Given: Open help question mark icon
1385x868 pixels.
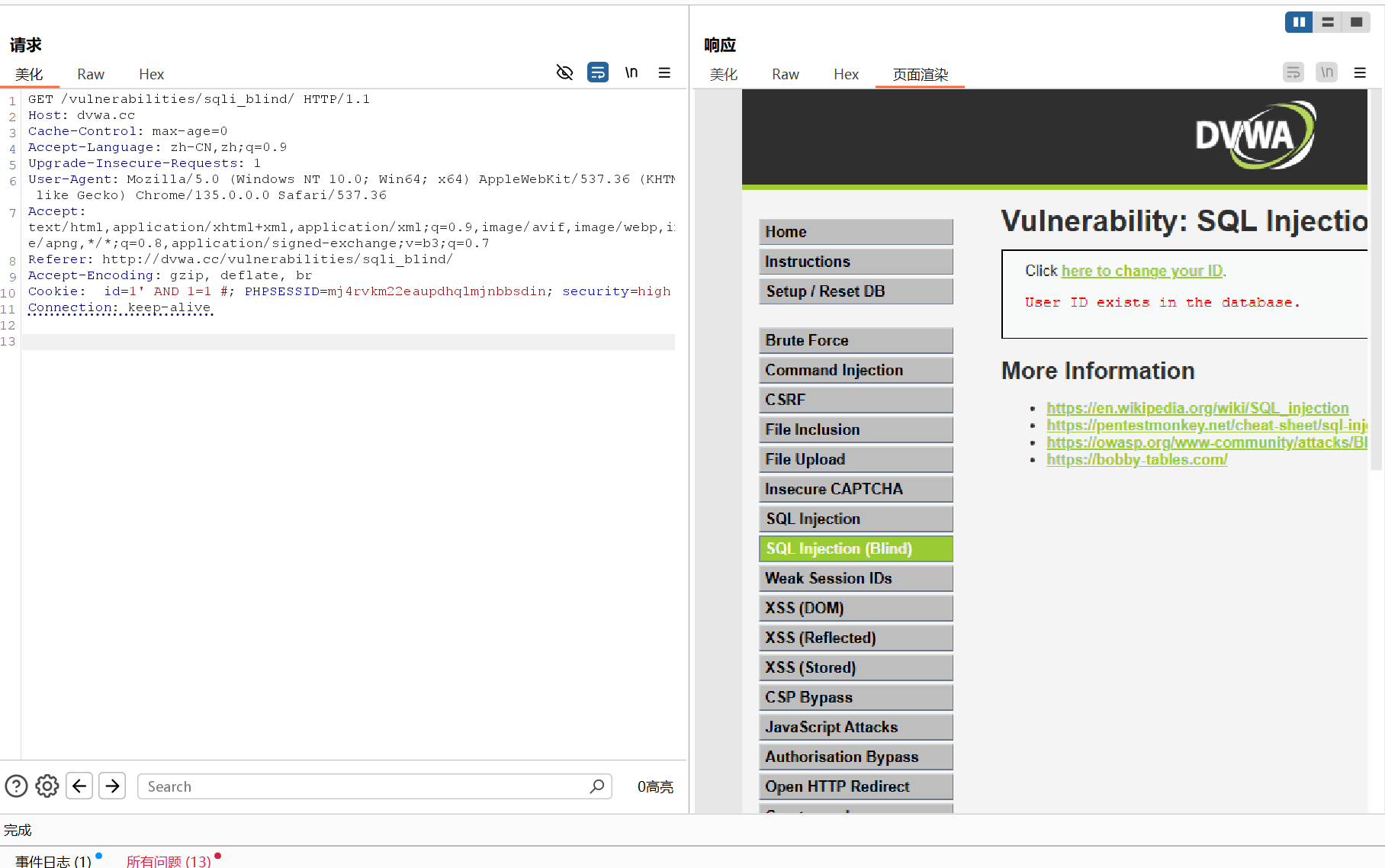Looking at the screenshot, I should [16, 786].
